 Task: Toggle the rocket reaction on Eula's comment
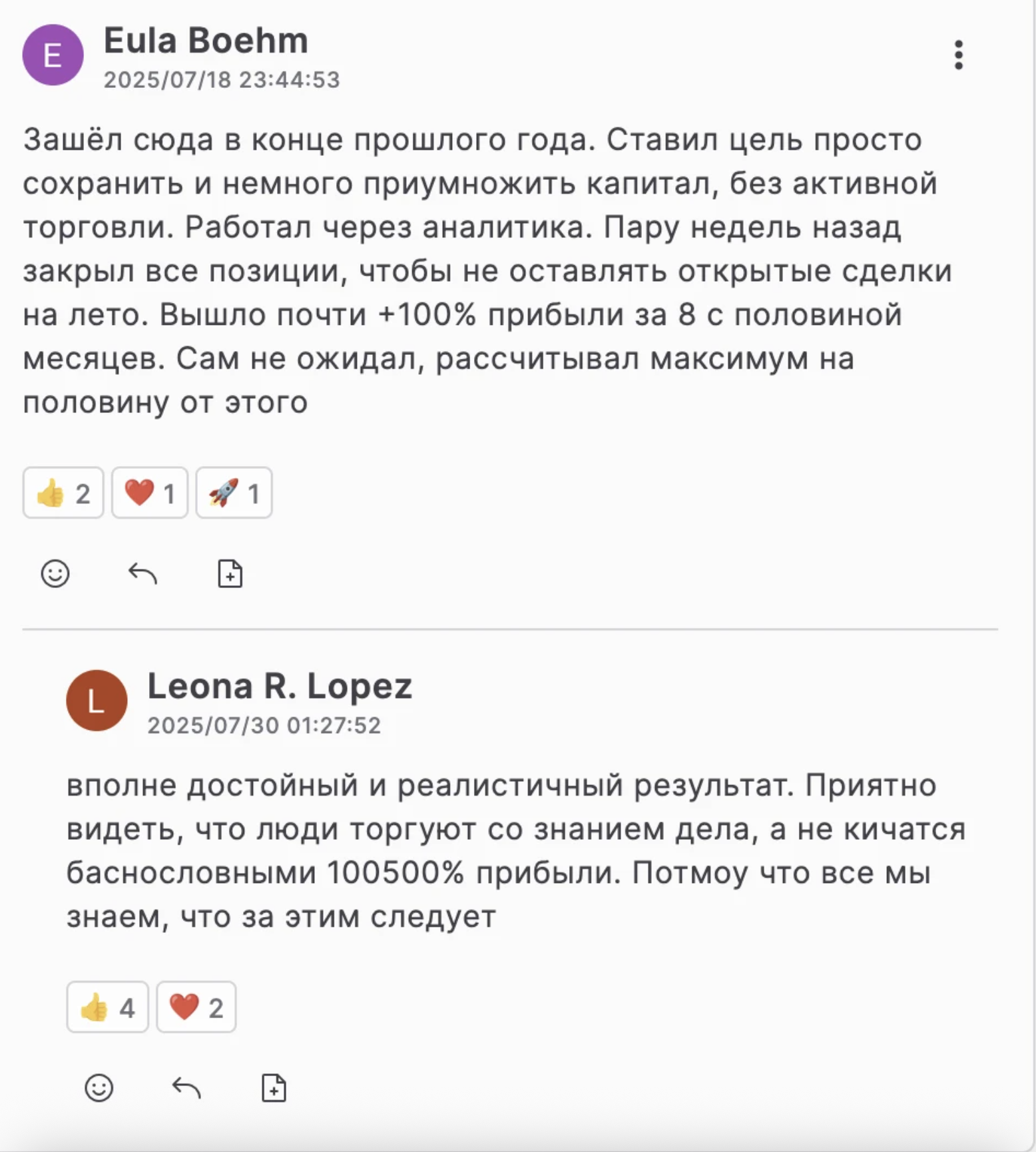(x=234, y=493)
